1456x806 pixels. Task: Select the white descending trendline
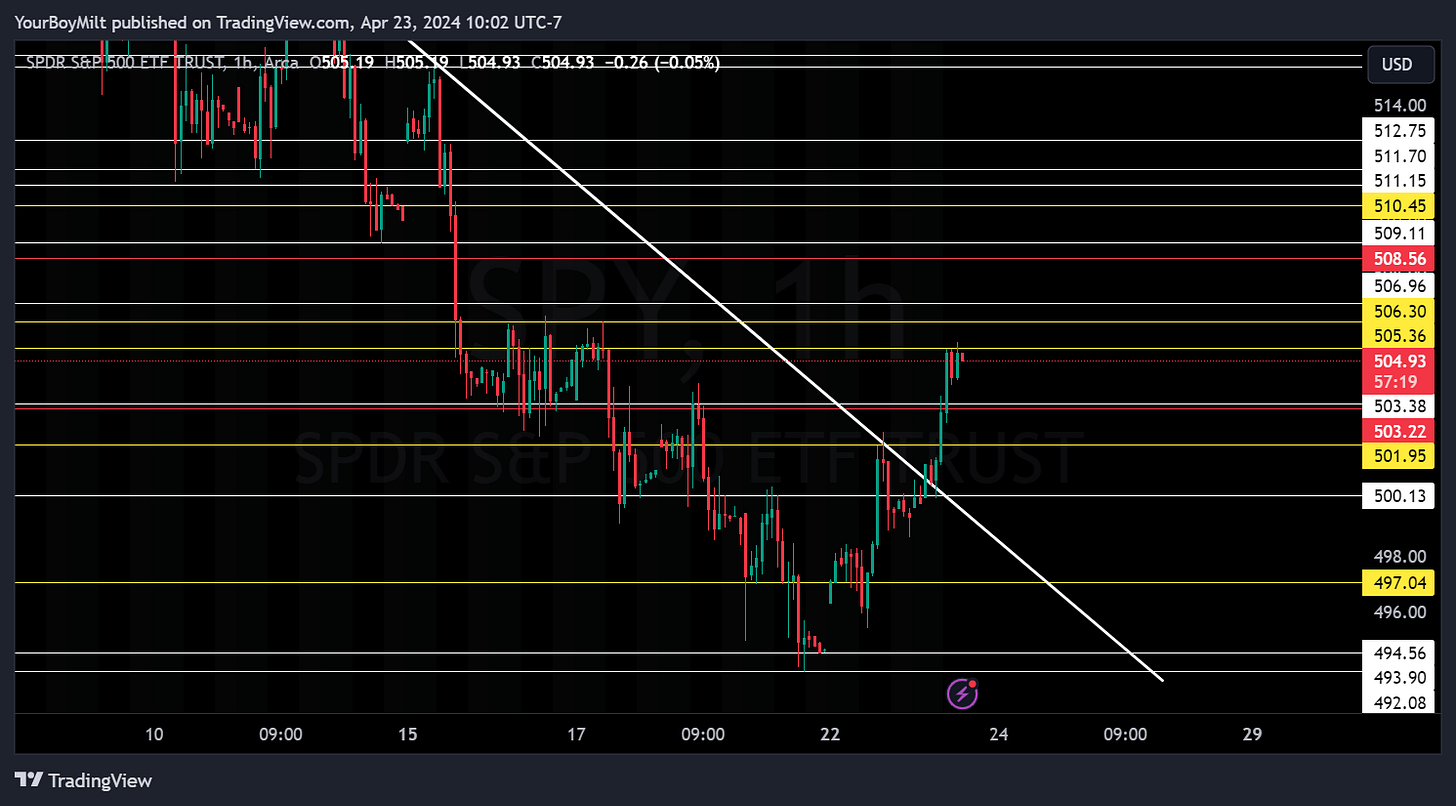tap(785, 360)
